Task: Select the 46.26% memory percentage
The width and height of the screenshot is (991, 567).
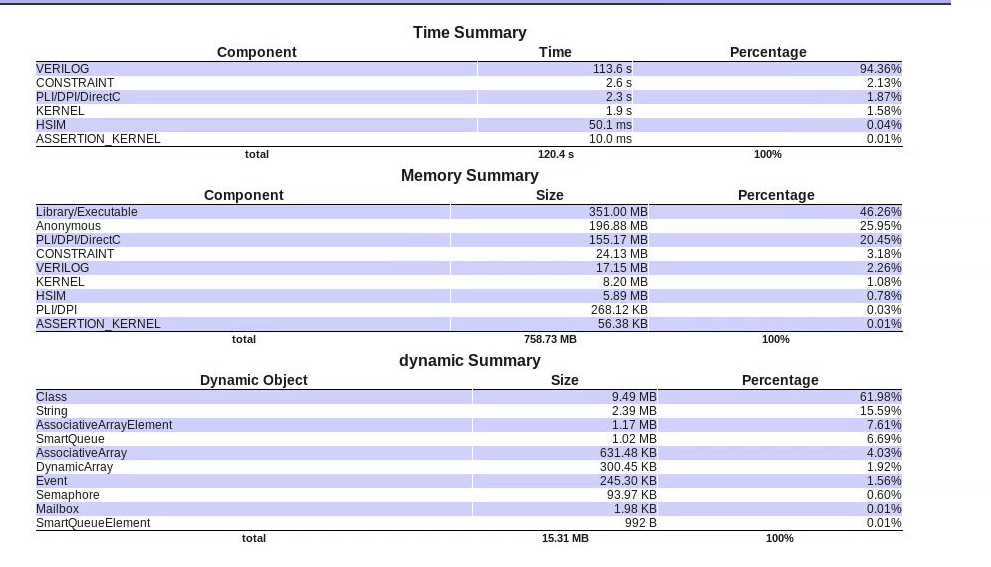Action: pos(880,212)
